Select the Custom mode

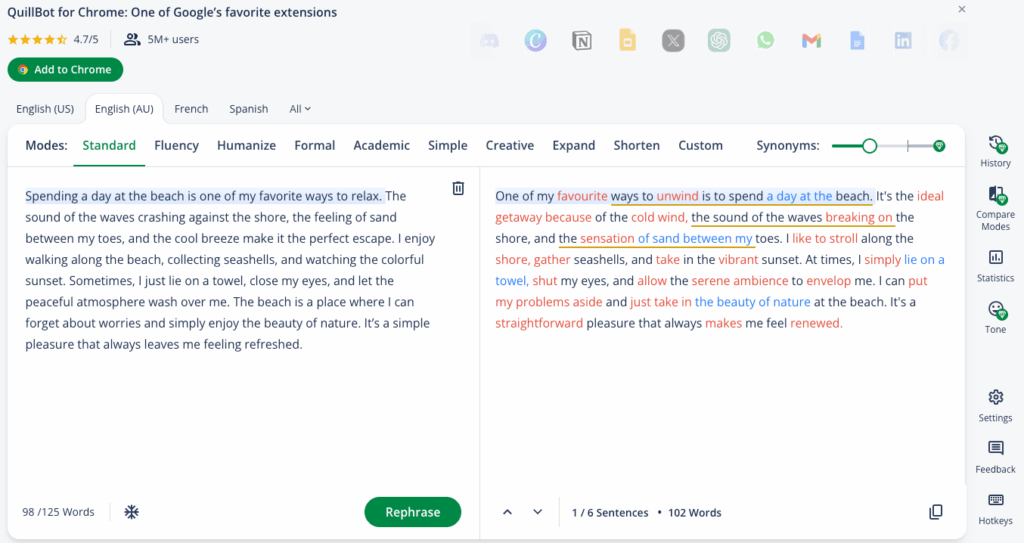click(700, 146)
